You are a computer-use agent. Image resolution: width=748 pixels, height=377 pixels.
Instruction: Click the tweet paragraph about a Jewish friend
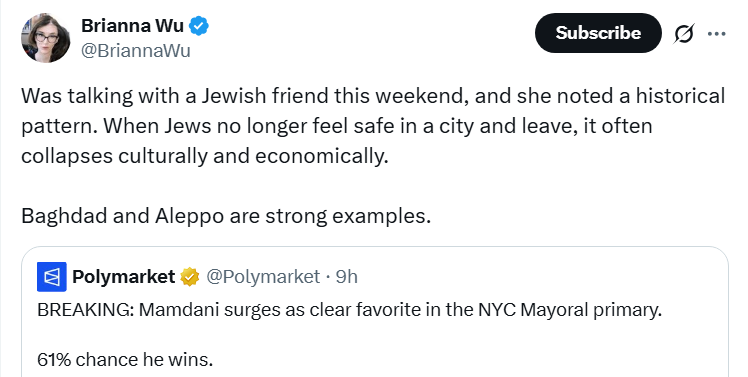tap(373, 126)
